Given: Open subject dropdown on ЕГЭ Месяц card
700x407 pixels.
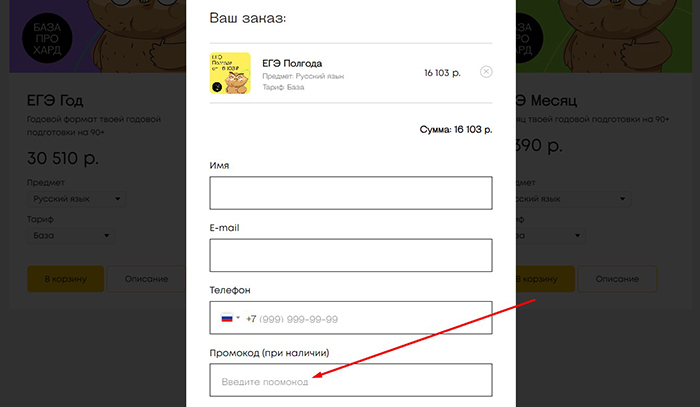Looking at the screenshot, I should click(x=574, y=199).
